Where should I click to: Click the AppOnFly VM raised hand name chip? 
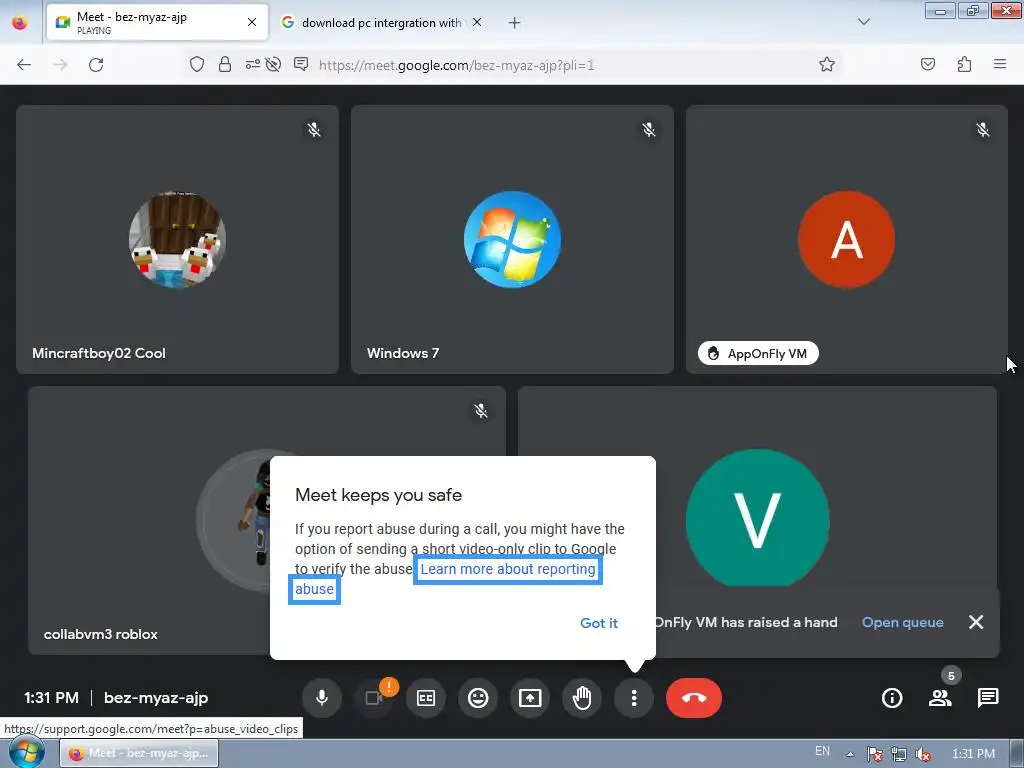click(758, 353)
